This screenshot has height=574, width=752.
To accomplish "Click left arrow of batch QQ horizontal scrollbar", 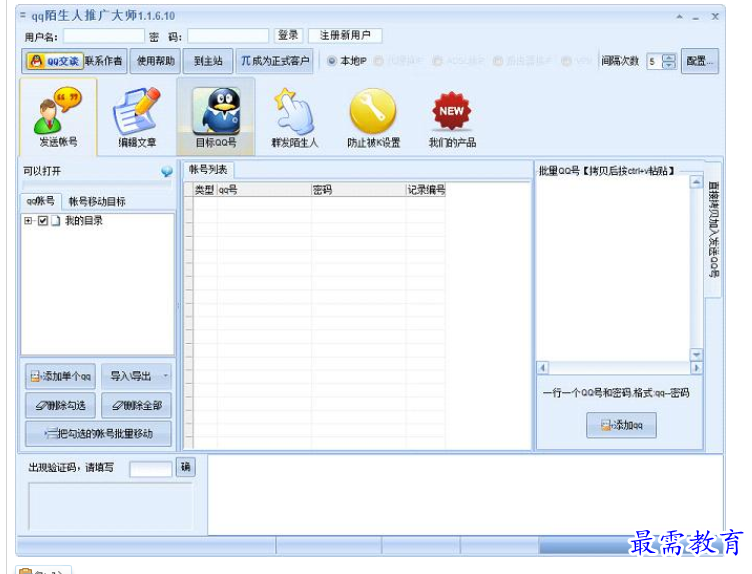I will [542, 368].
